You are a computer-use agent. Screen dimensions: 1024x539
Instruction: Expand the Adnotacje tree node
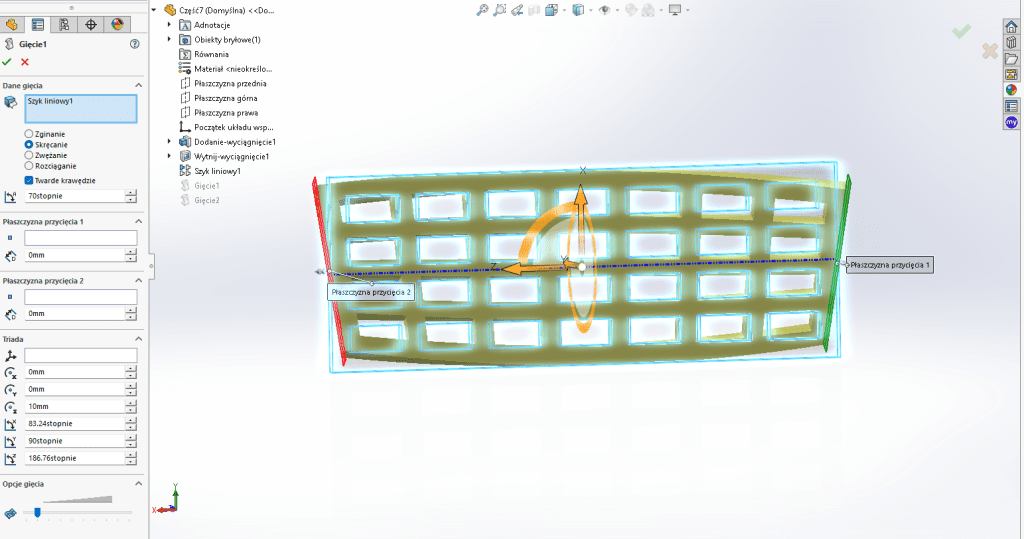click(169, 24)
